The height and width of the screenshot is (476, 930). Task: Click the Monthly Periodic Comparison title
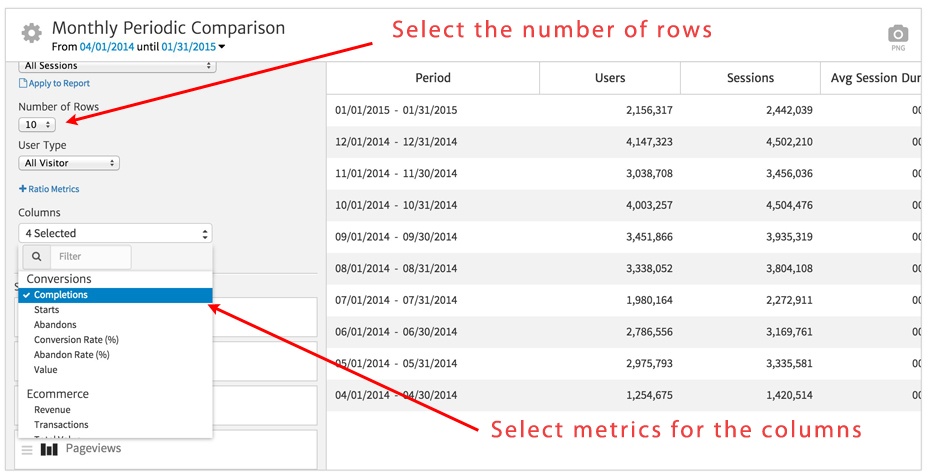(x=168, y=28)
